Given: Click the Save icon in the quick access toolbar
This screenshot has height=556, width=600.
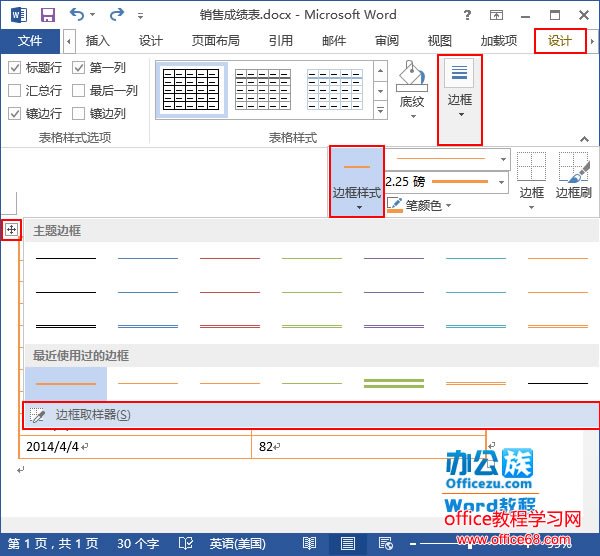Looking at the screenshot, I should 48,15.
